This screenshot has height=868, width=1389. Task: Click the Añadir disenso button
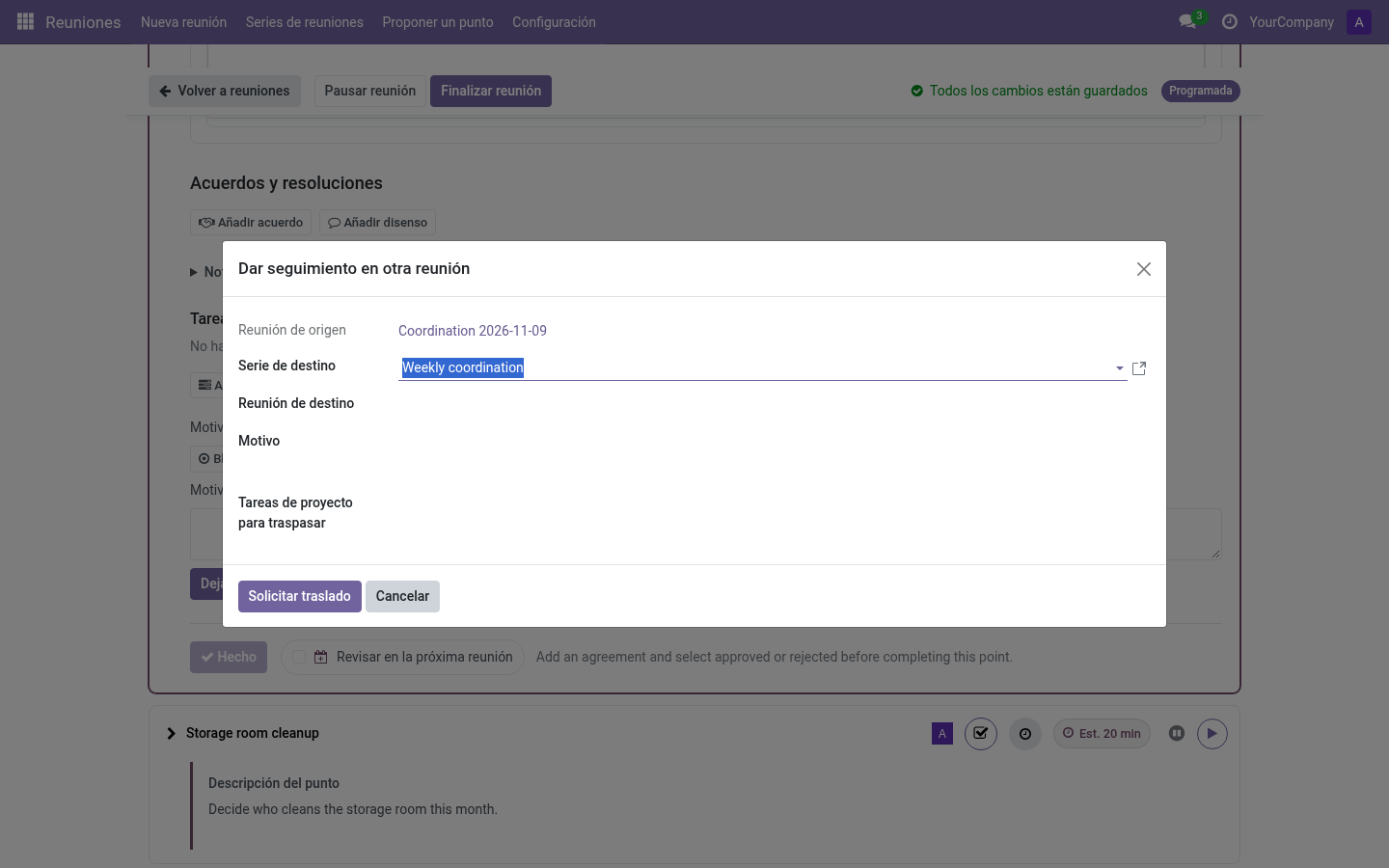click(x=377, y=223)
